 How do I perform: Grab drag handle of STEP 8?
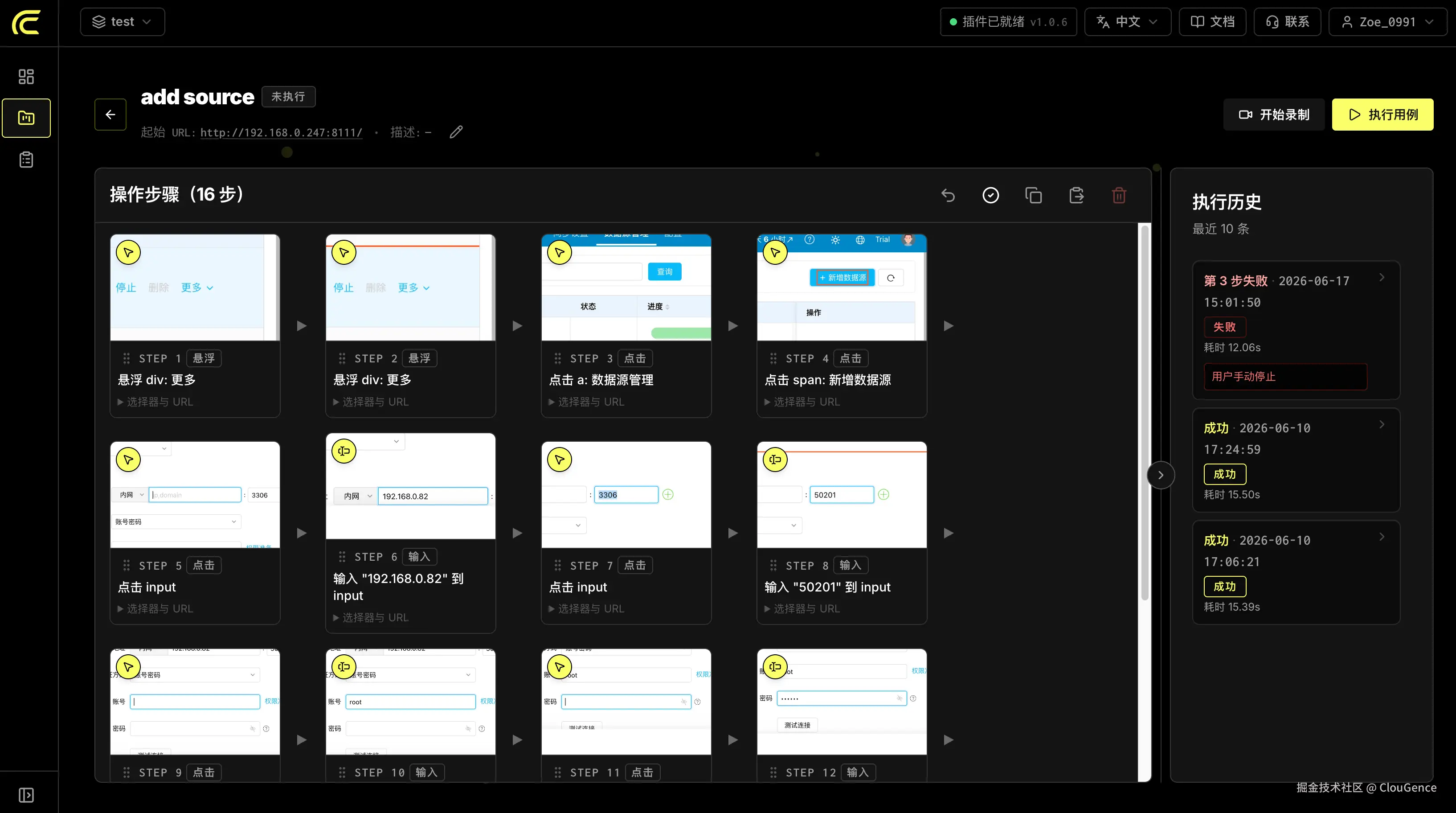point(773,565)
